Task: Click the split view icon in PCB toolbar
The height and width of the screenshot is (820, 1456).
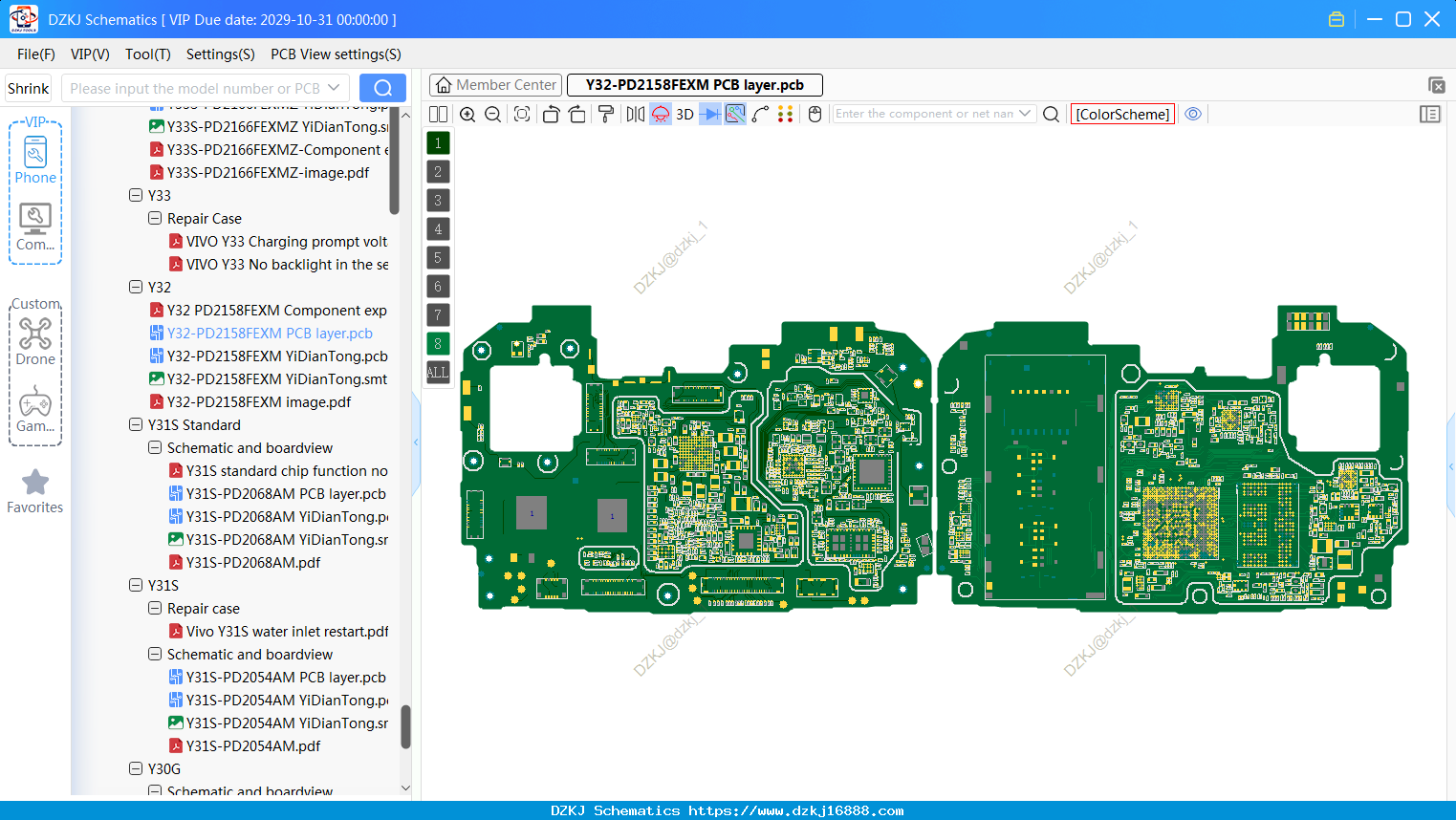Action: pos(438,115)
